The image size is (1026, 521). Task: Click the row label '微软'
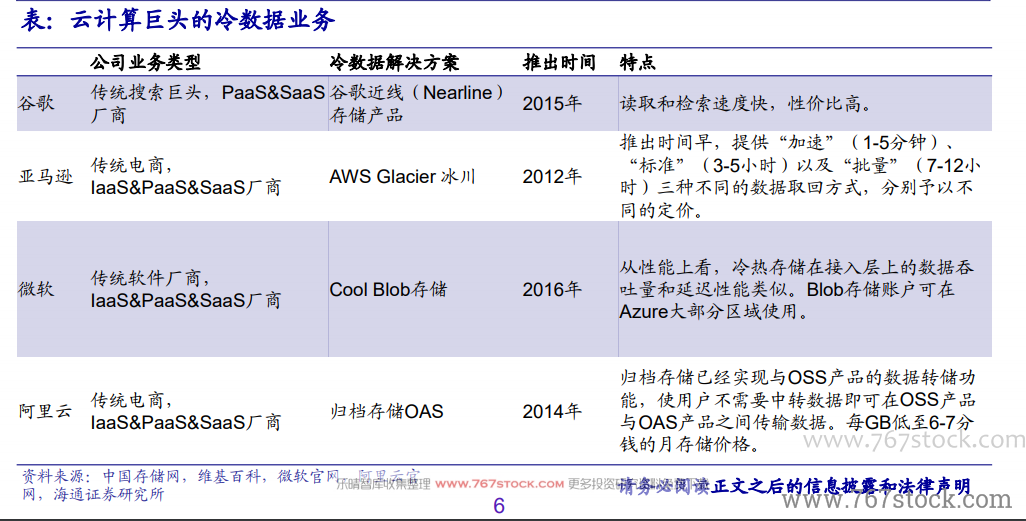click(37, 289)
